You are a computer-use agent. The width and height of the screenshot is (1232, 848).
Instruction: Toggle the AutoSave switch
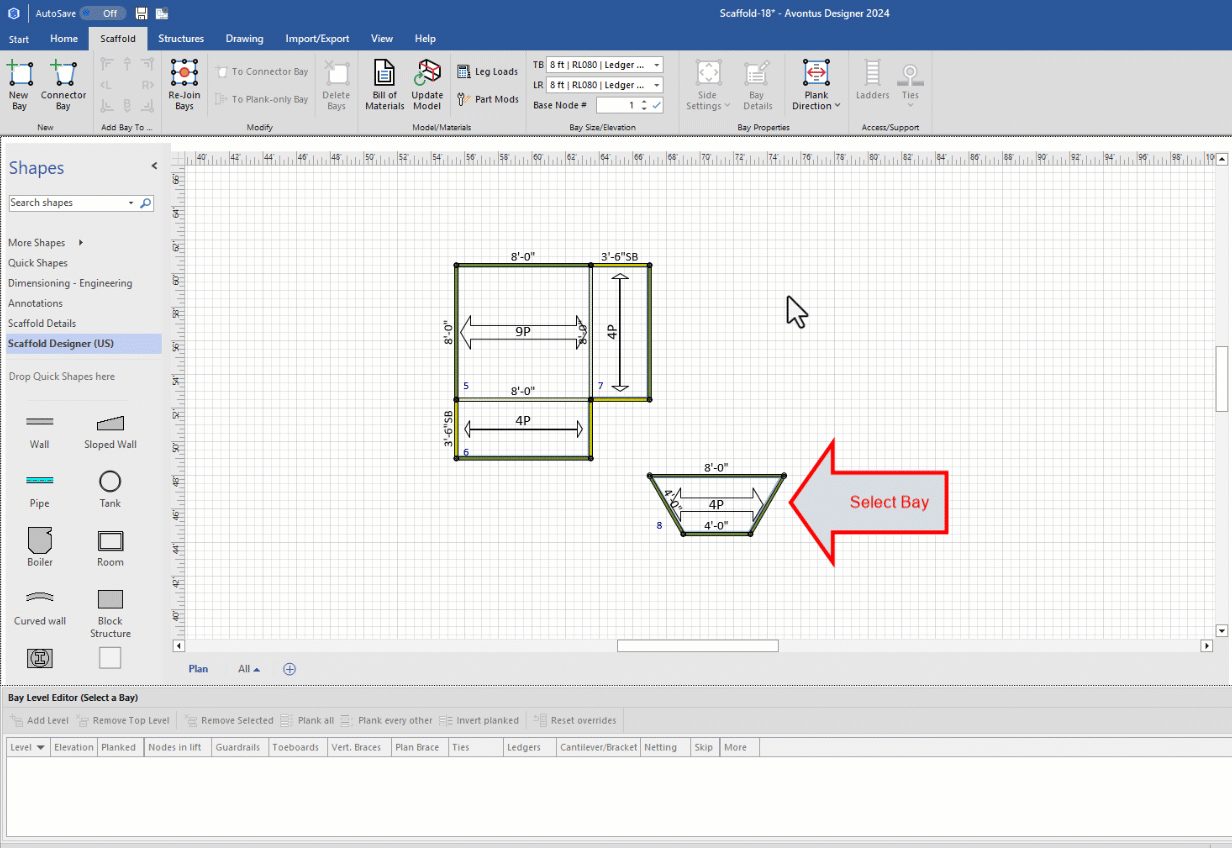pyautogui.click(x=102, y=13)
